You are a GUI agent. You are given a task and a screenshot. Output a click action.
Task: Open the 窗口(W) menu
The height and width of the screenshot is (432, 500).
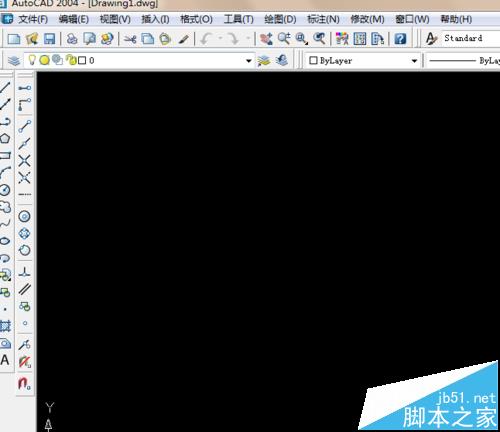pyautogui.click(x=412, y=19)
